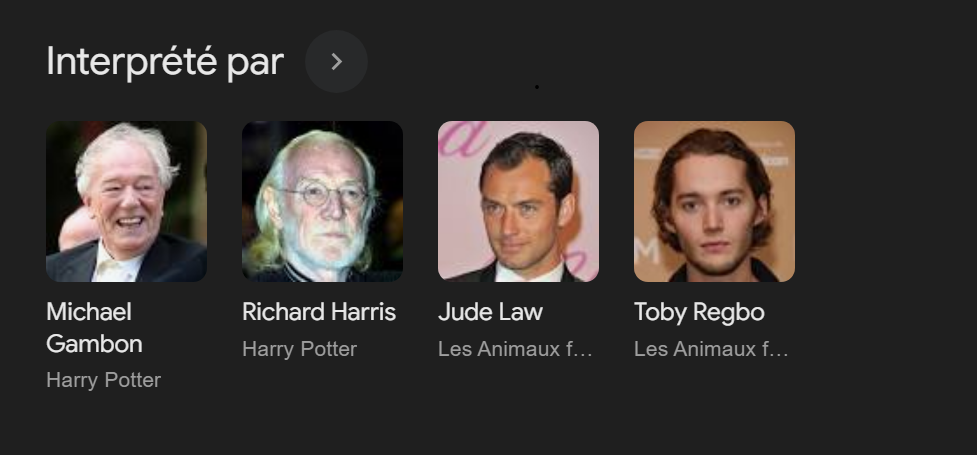Image resolution: width=977 pixels, height=455 pixels.
Task: Click the first name Michael
Action: 89,312
